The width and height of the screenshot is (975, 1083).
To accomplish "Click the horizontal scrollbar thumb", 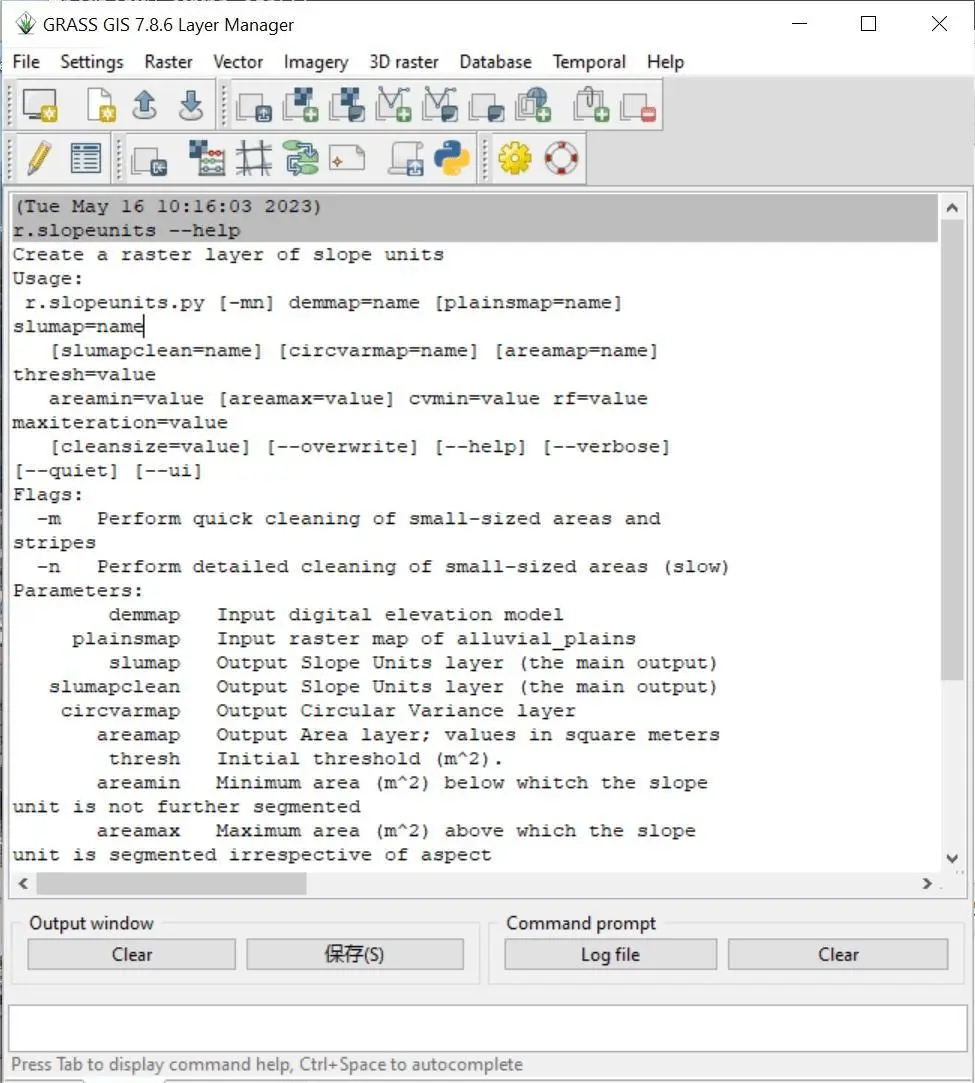I will click(171, 883).
